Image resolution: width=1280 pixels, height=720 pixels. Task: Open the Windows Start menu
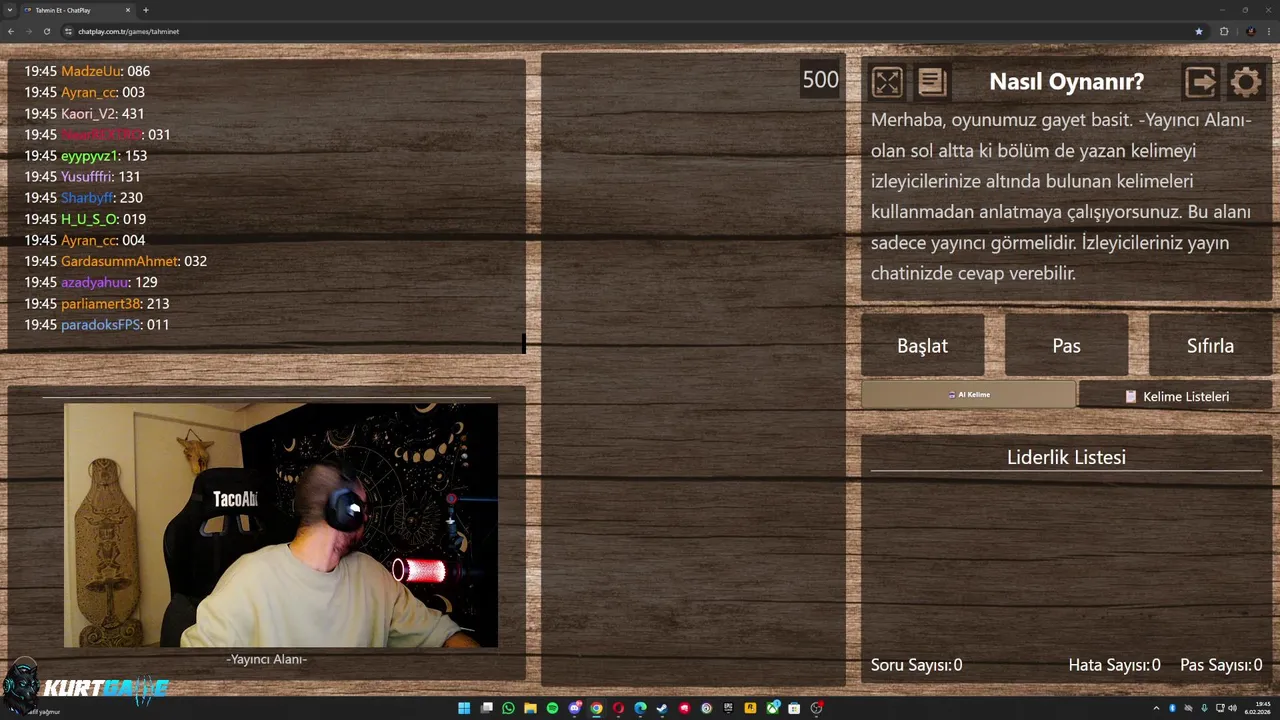pos(464,708)
